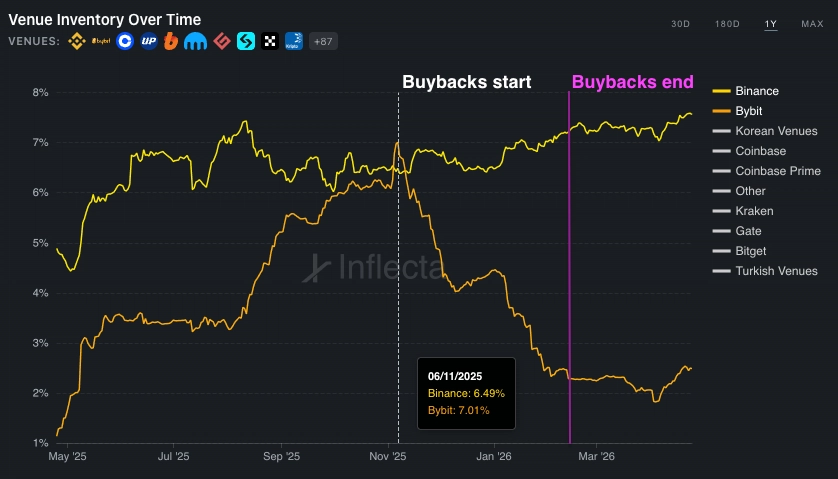Click the orange Bithumb venue icon

(x=172, y=41)
